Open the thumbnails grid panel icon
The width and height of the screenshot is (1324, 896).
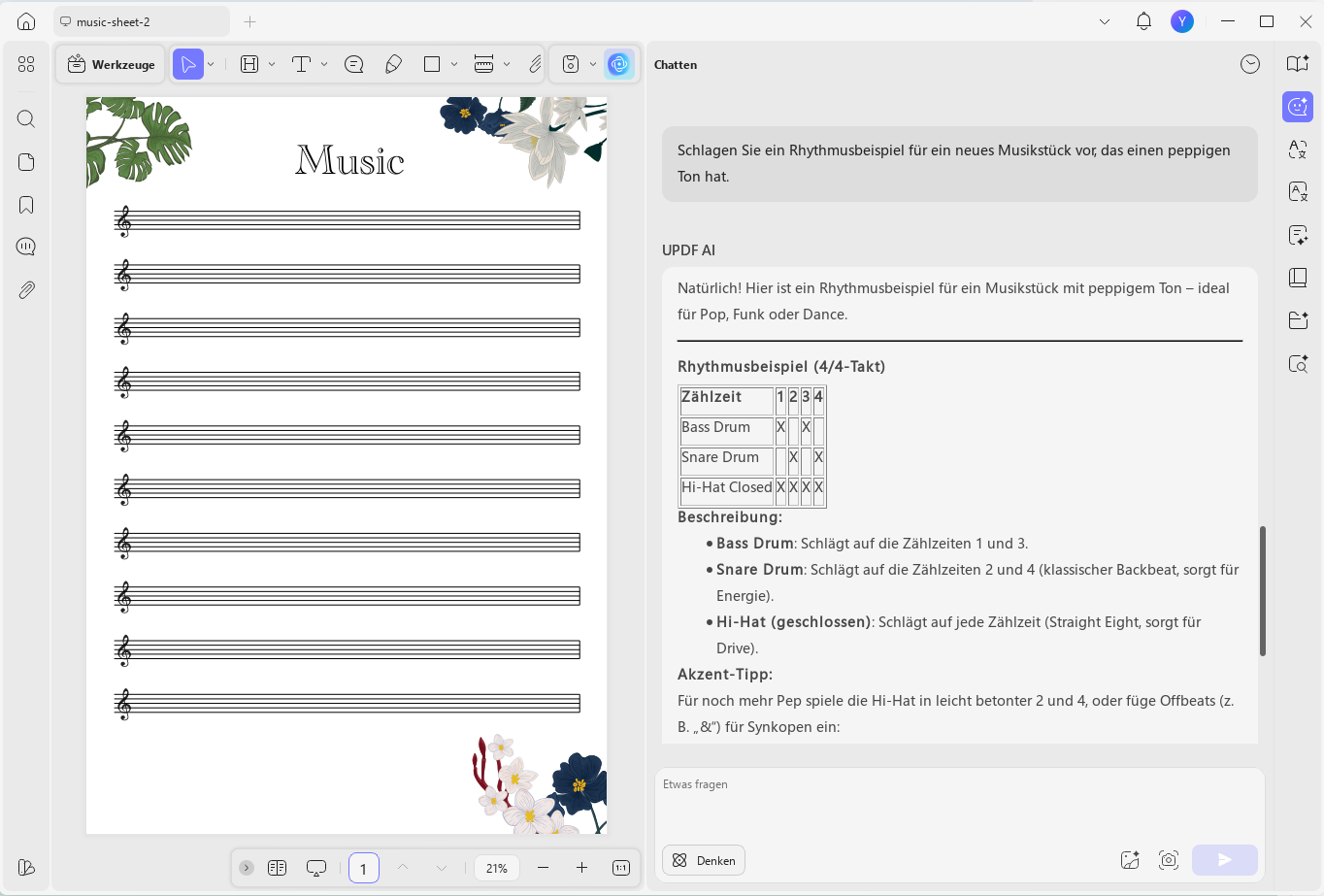point(26,64)
